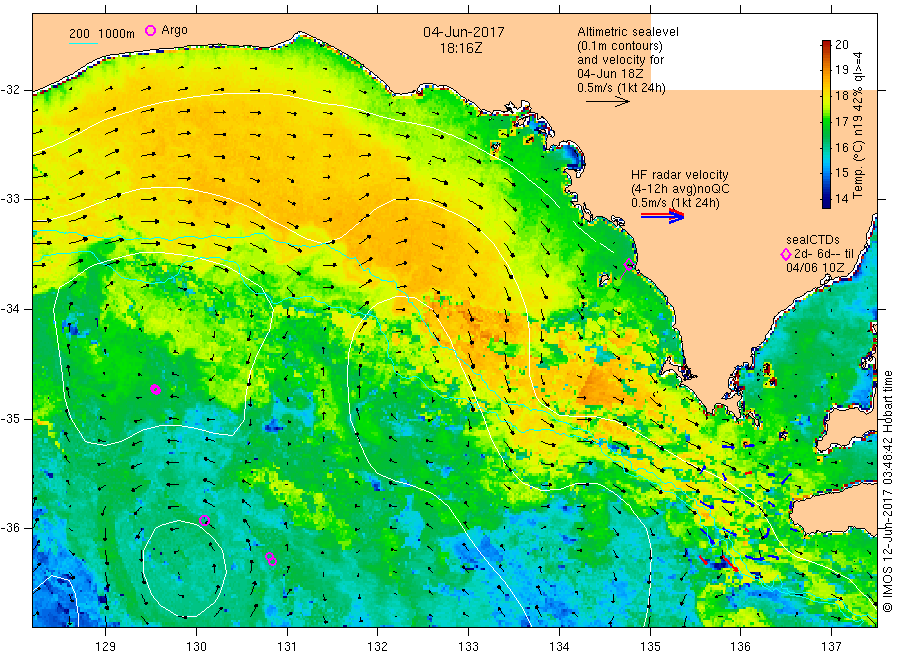Click the temperature colorbar
The image size is (900, 660).
click(826, 124)
